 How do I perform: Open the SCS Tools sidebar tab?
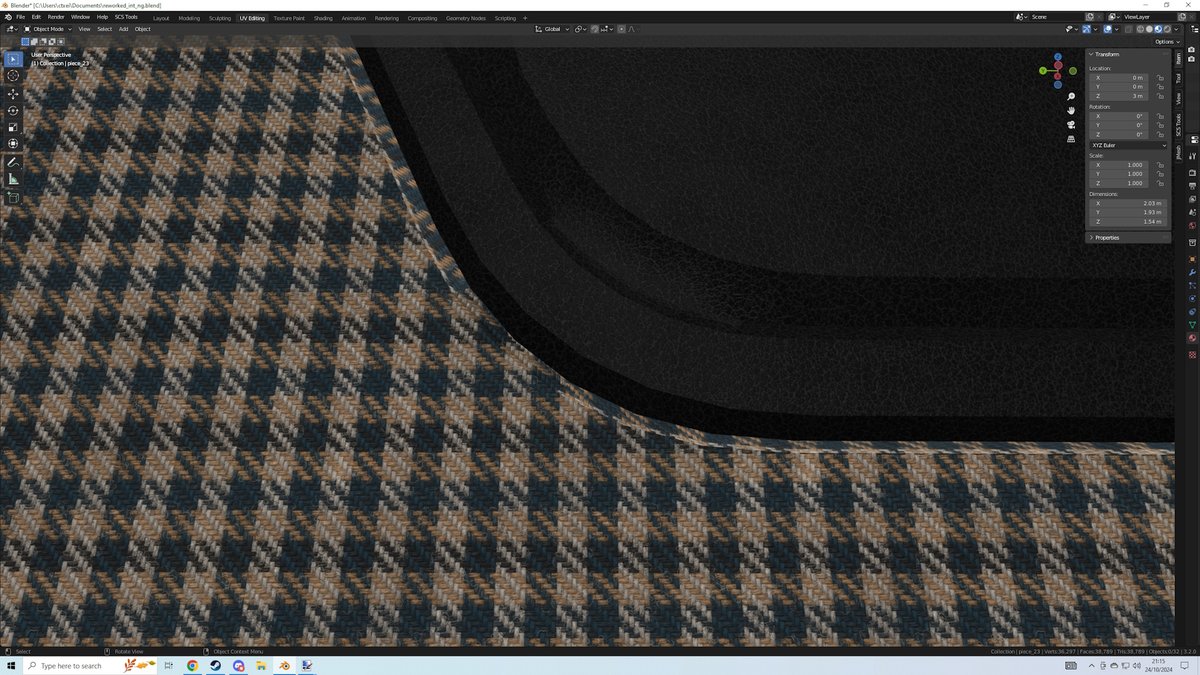(x=1178, y=125)
